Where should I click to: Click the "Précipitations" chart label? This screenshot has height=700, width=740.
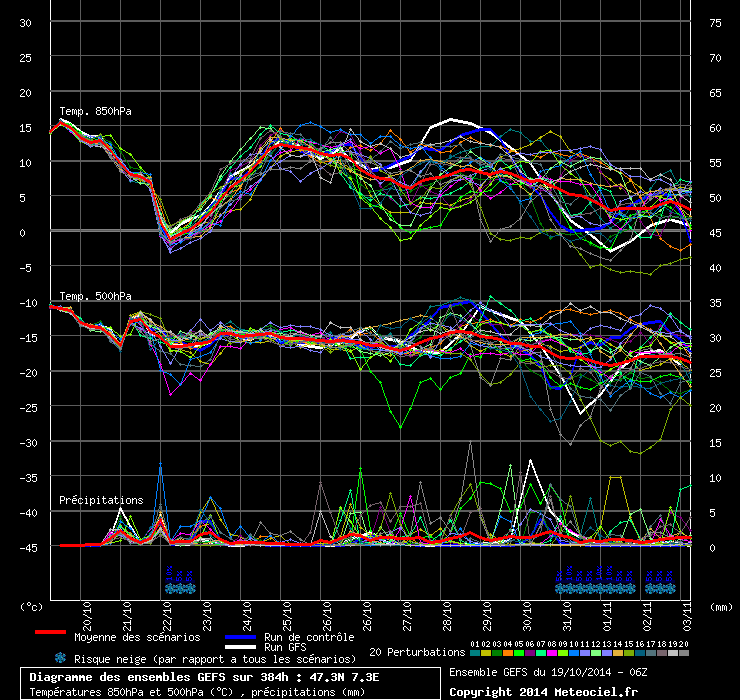click(100, 499)
